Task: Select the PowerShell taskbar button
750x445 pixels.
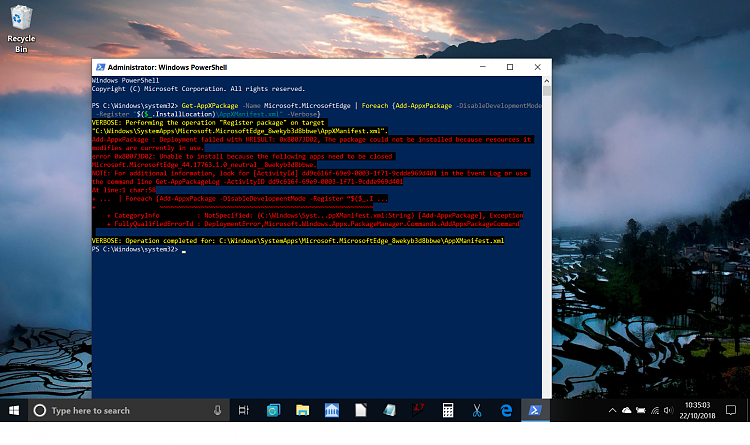Action: click(x=535, y=411)
